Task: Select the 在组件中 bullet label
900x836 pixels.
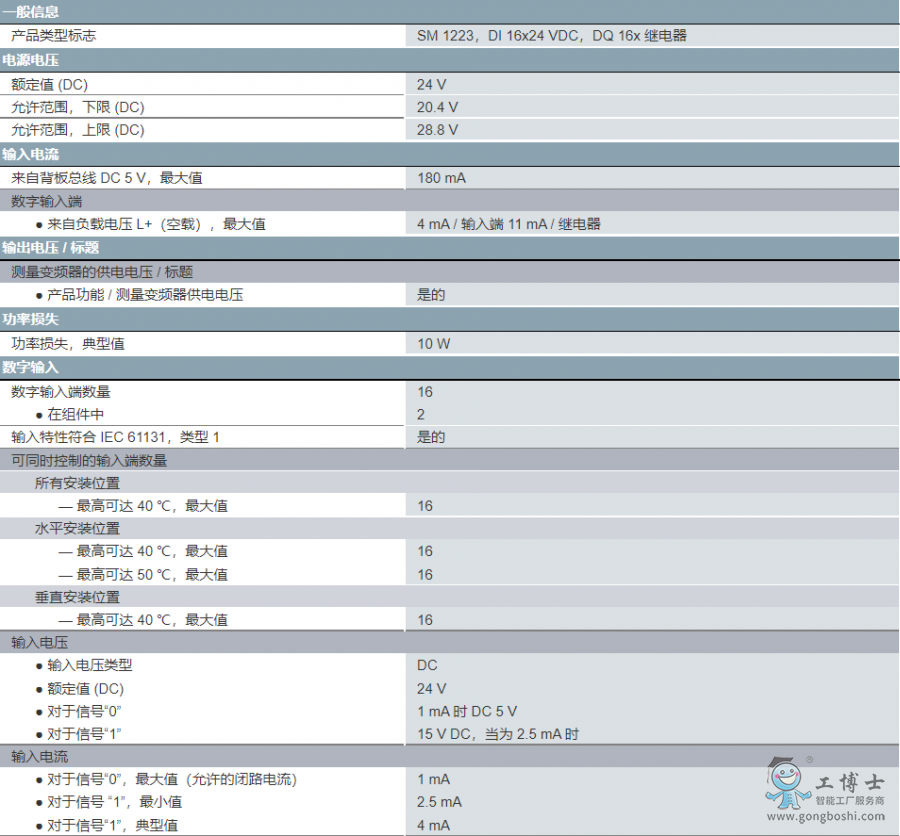Action: 75,414
